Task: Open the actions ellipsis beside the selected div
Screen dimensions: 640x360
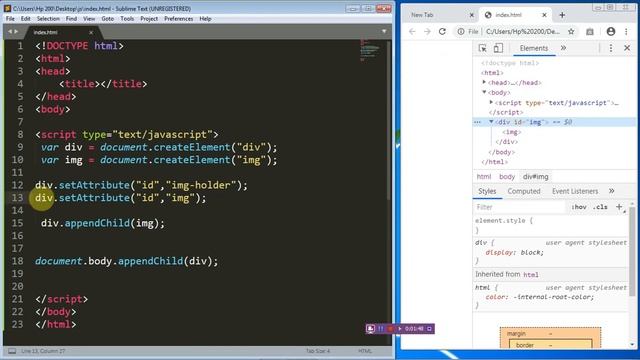Action: (x=477, y=122)
